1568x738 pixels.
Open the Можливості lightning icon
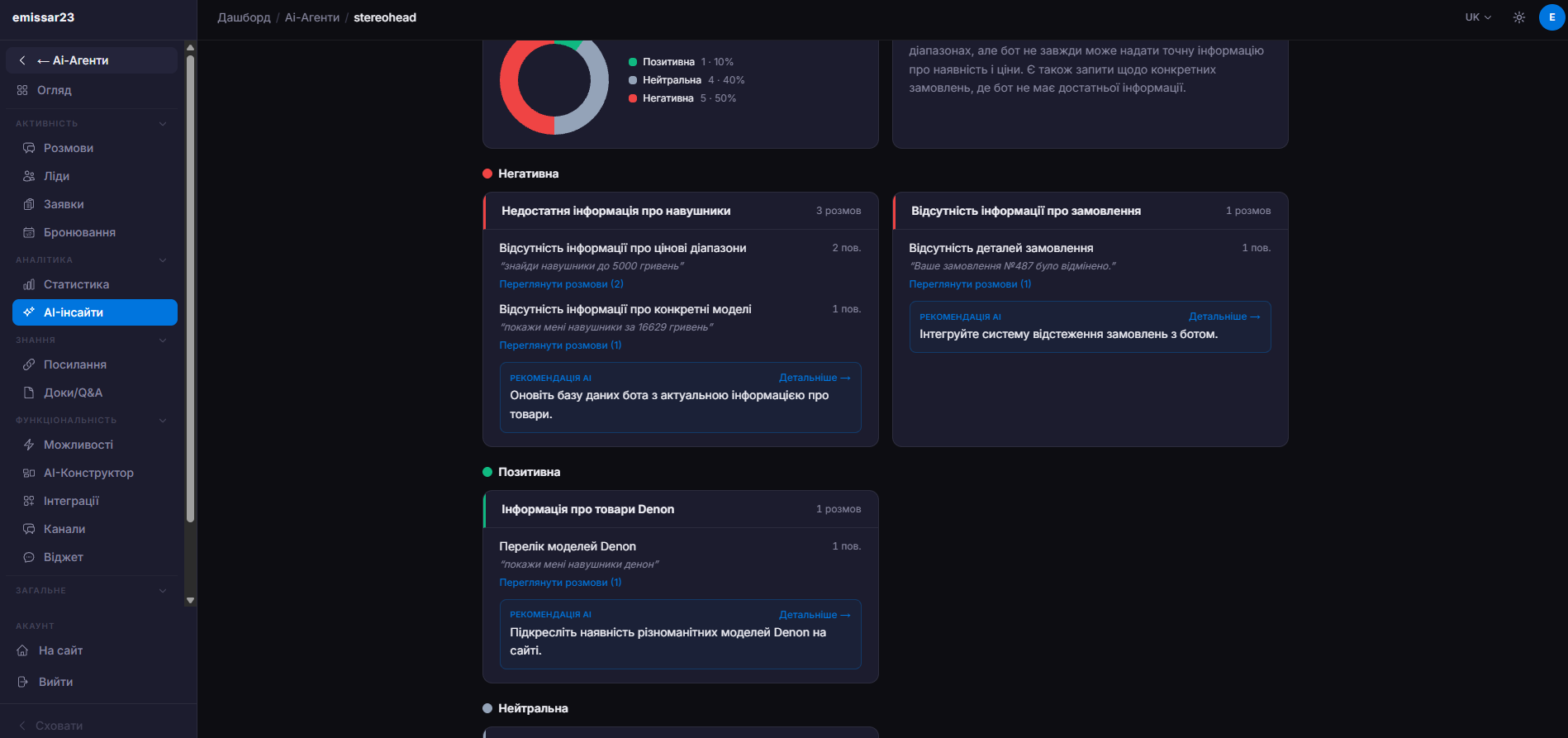[x=29, y=445]
